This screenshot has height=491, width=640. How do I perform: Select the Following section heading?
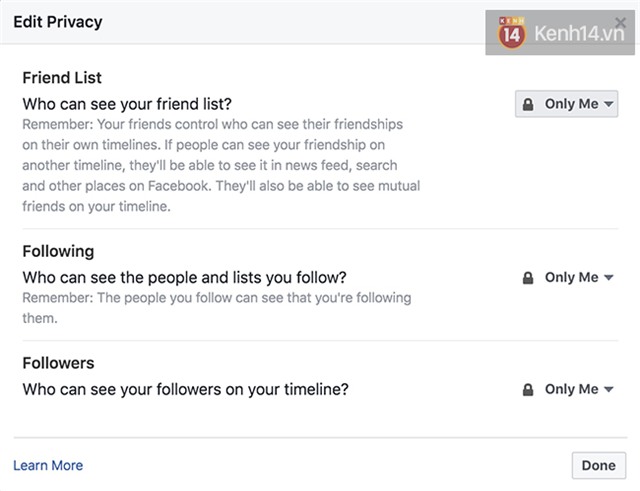[x=58, y=252]
